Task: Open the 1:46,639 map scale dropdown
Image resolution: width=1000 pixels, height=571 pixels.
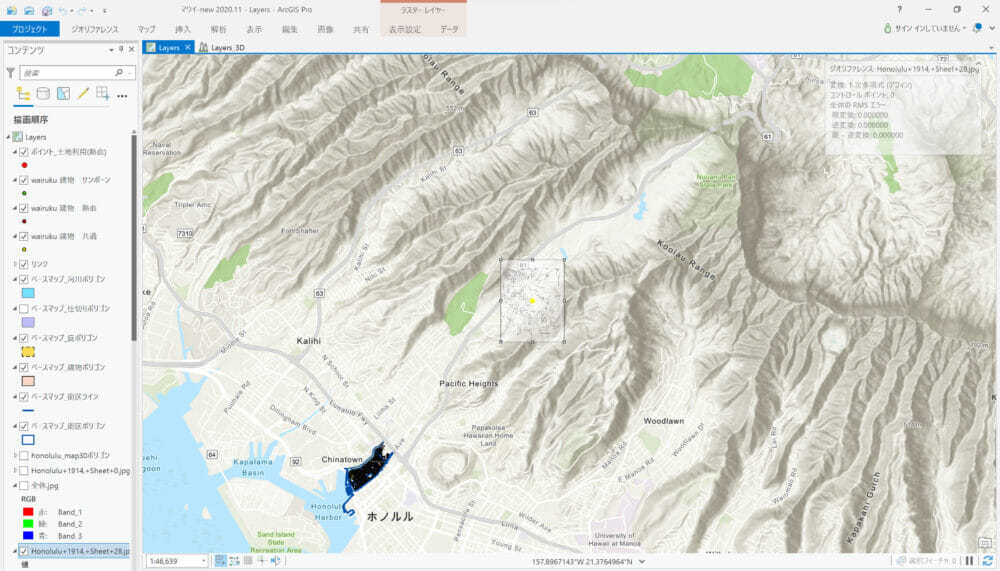Action: pos(203,561)
